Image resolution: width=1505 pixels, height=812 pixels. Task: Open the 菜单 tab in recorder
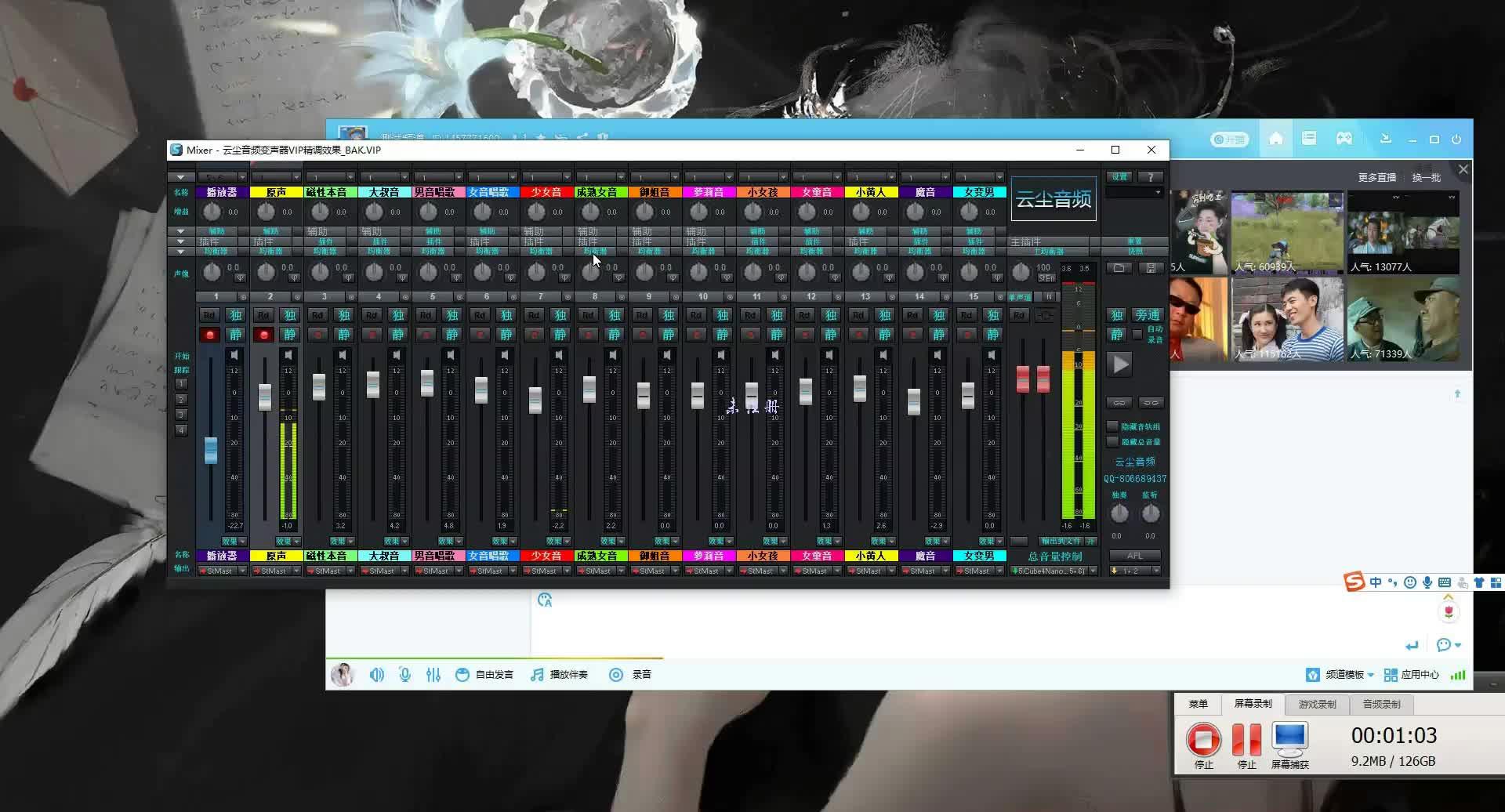click(x=1199, y=704)
